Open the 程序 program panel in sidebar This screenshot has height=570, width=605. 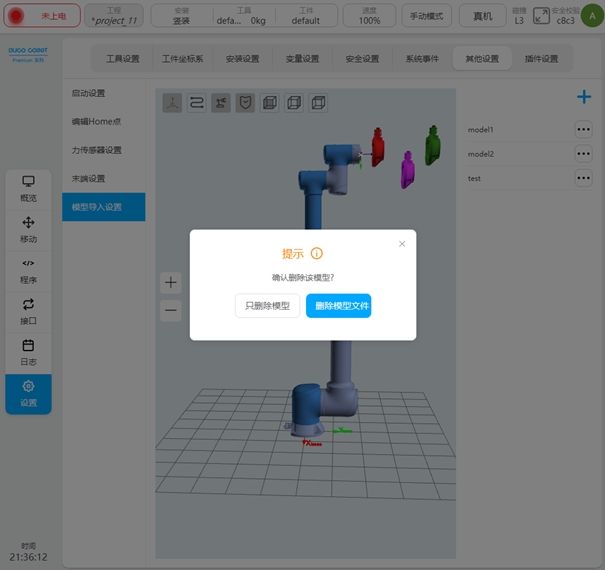28,271
